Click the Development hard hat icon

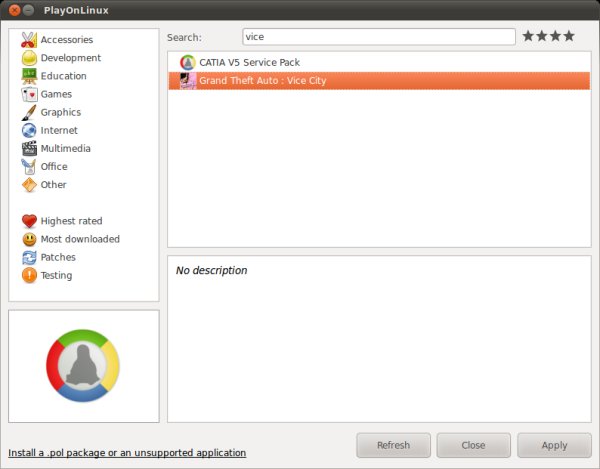point(29,58)
